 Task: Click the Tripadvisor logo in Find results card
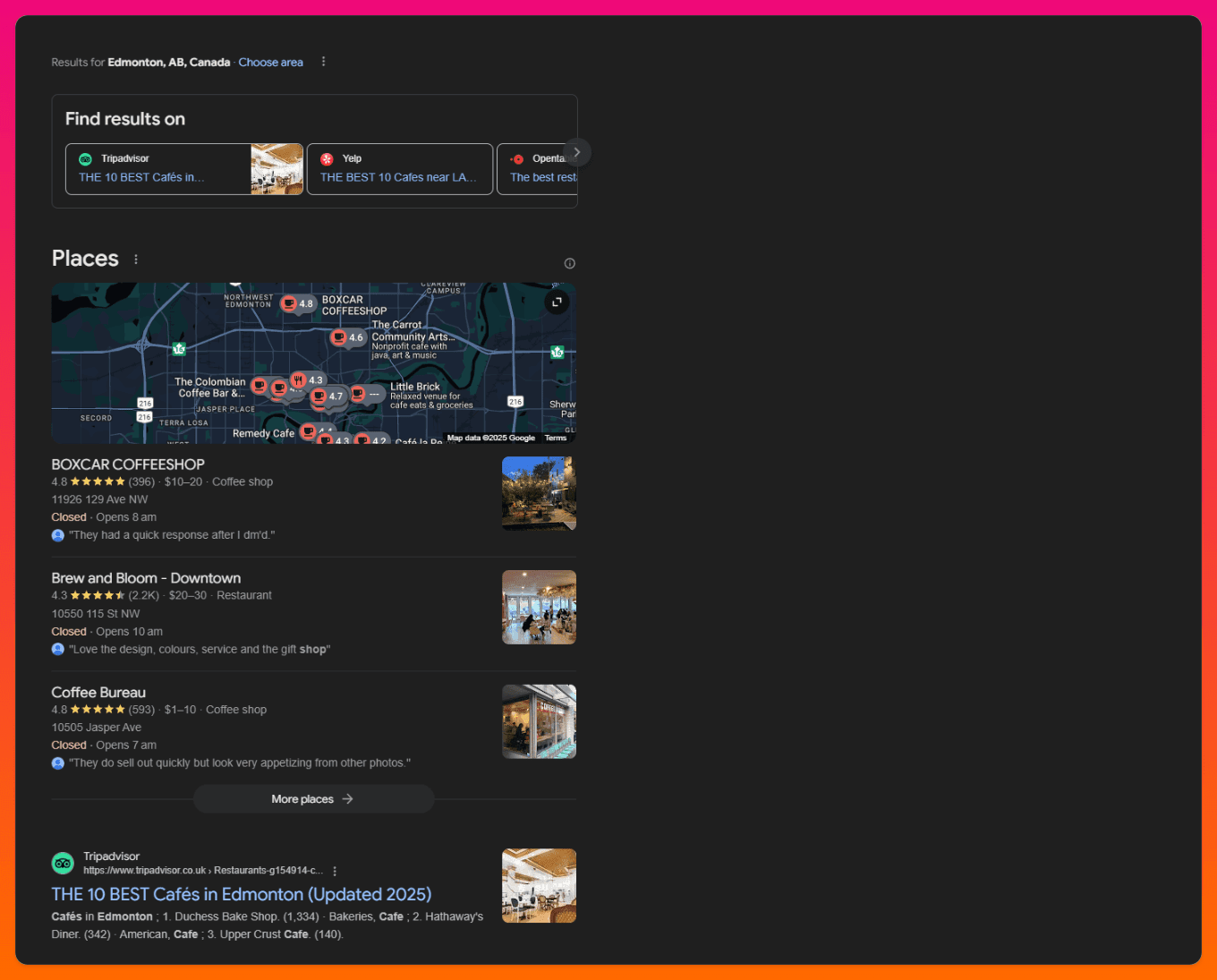[86, 159]
